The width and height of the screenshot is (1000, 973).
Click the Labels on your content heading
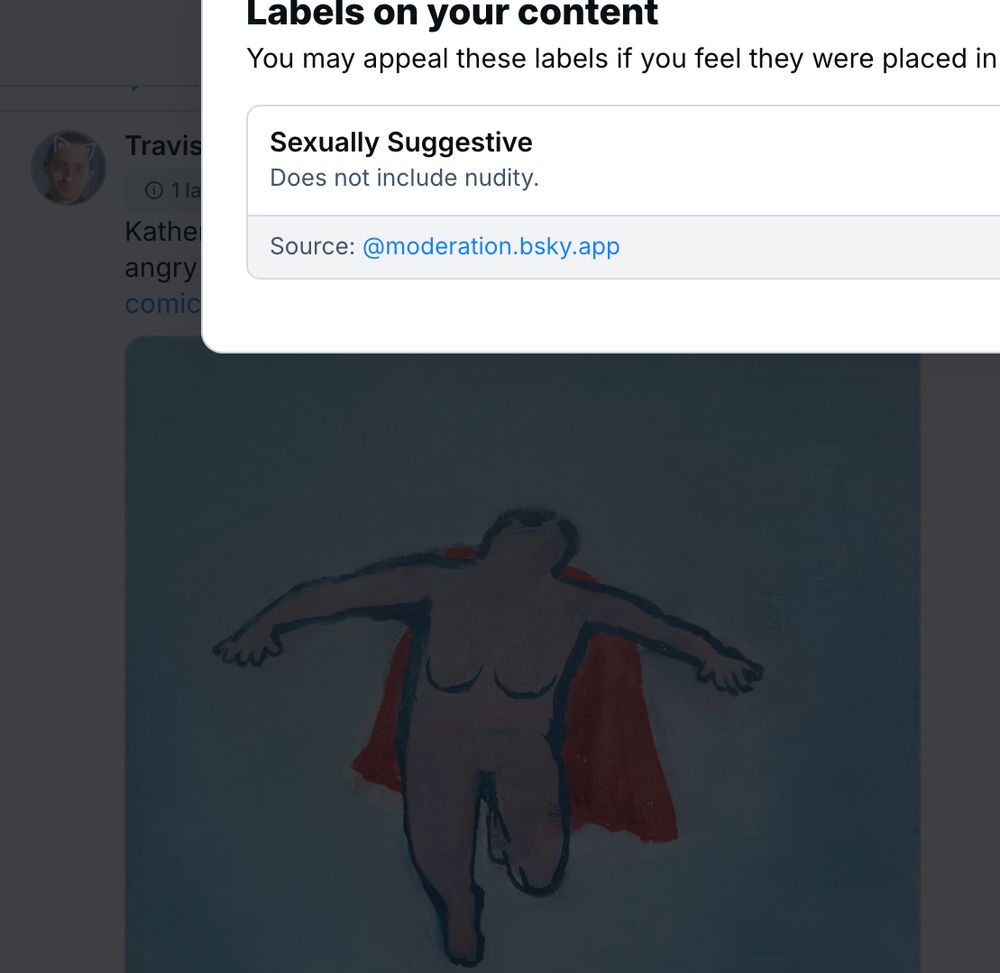[452, 14]
